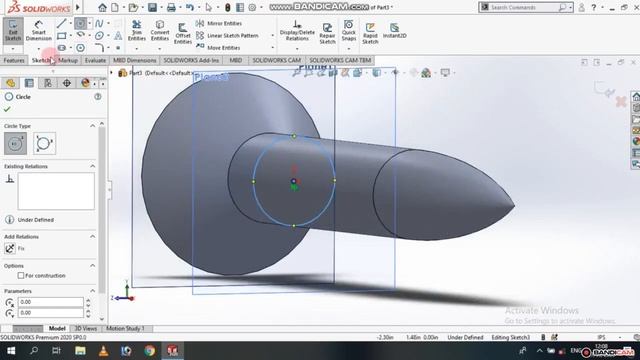Click Trim Entities tool
The height and width of the screenshot is (360, 640).
[x=137, y=31]
